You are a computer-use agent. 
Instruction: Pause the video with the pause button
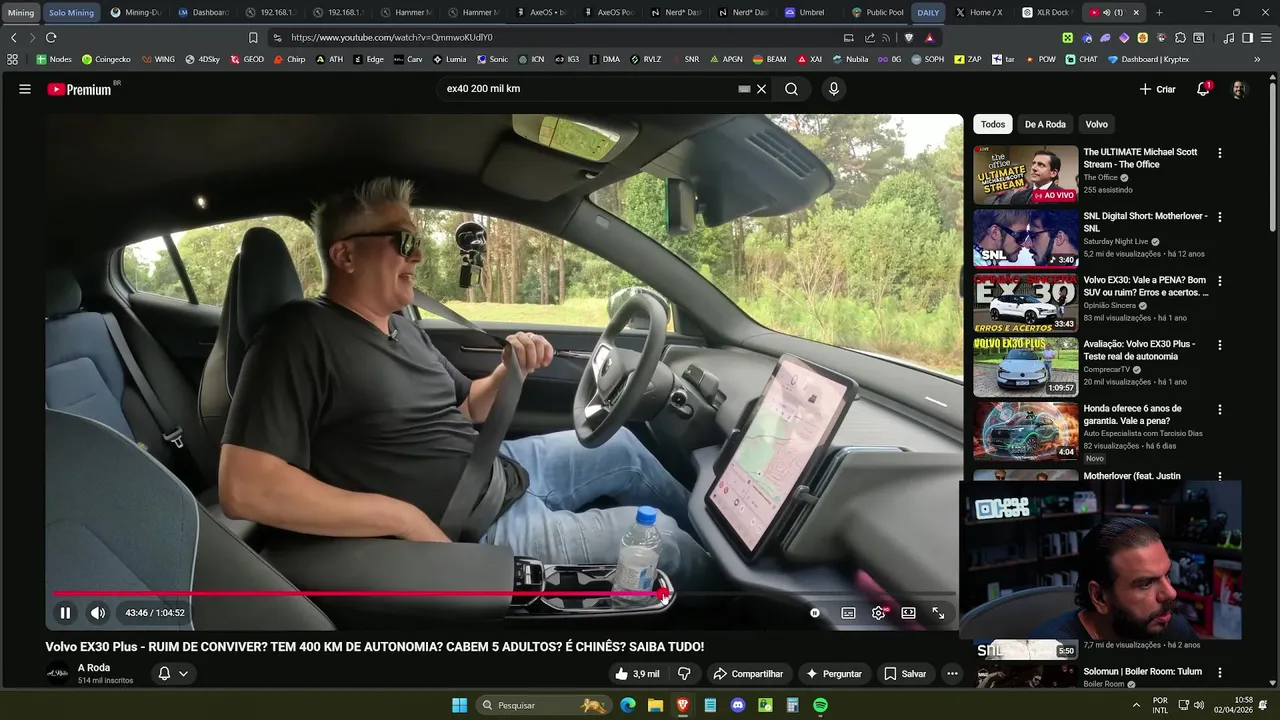(65, 613)
